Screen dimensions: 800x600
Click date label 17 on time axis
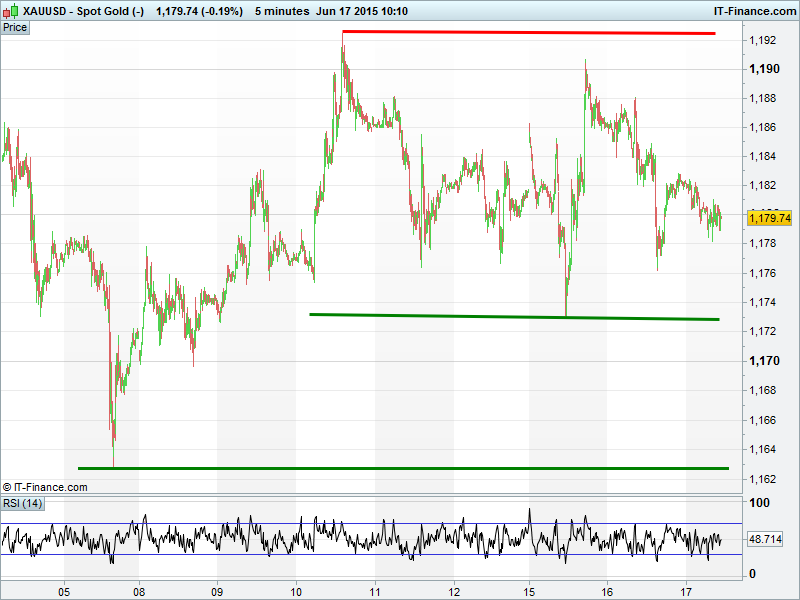click(686, 590)
